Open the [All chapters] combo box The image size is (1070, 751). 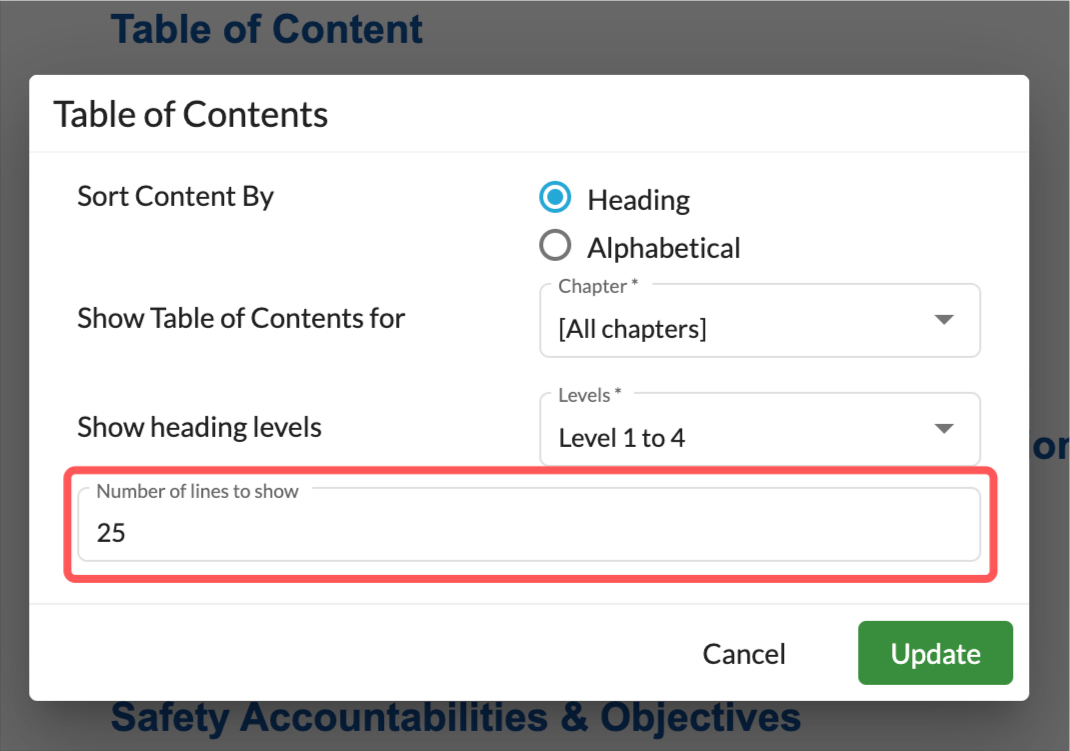(760, 321)
